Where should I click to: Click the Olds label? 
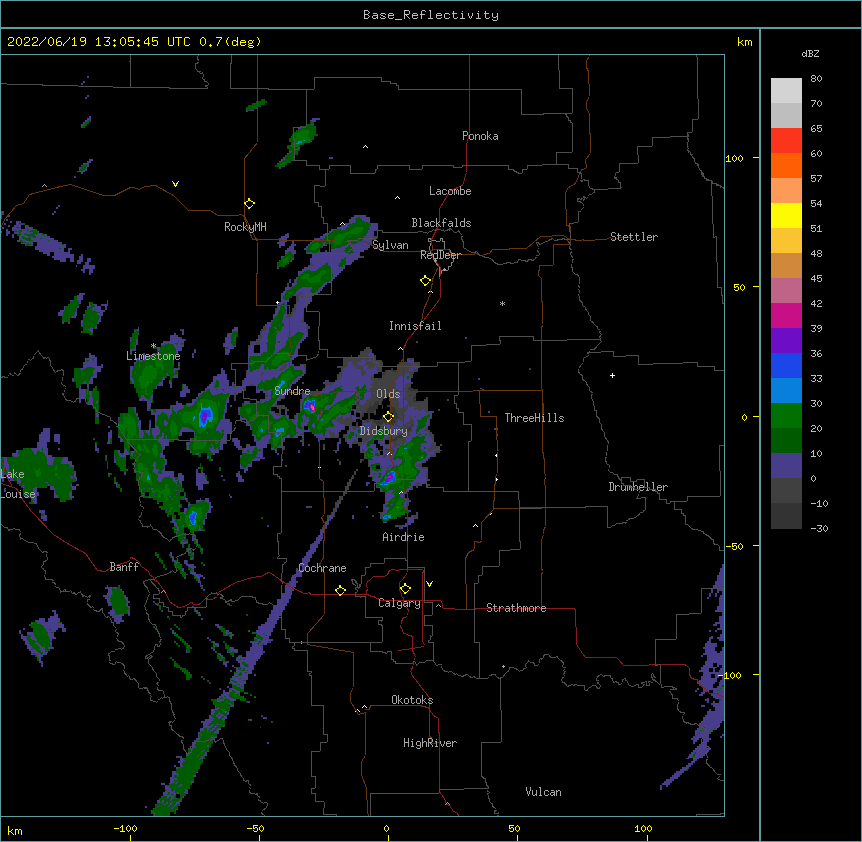pyautogui.click(x=388, y=394)
